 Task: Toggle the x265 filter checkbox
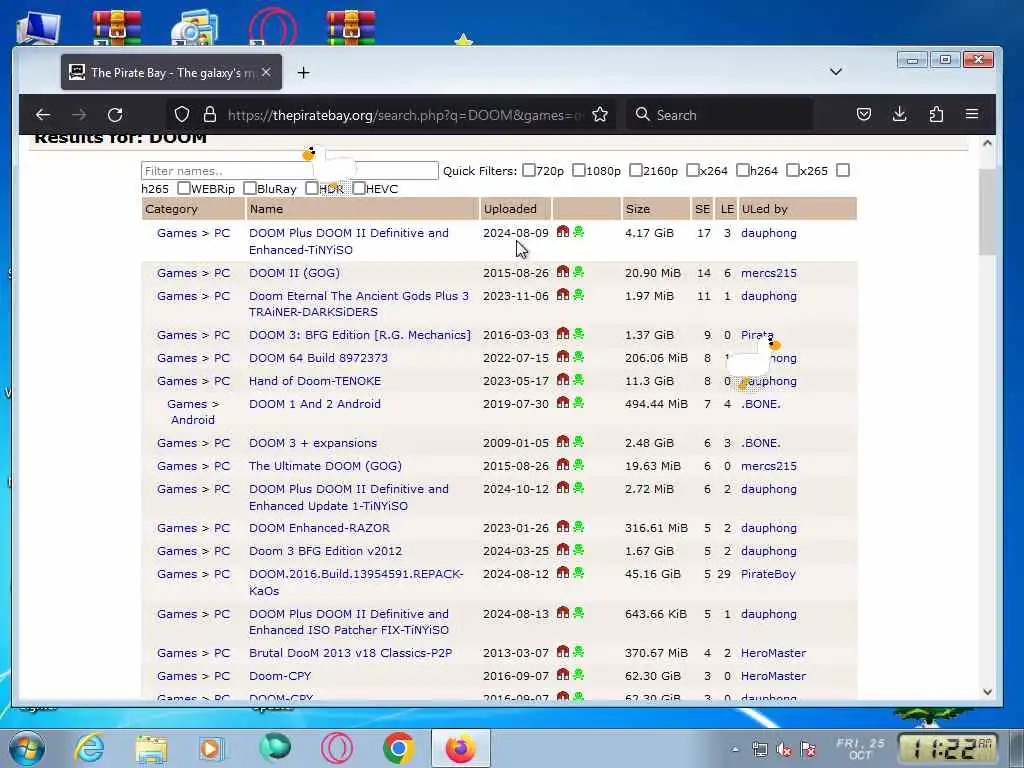tap(793, 170)
